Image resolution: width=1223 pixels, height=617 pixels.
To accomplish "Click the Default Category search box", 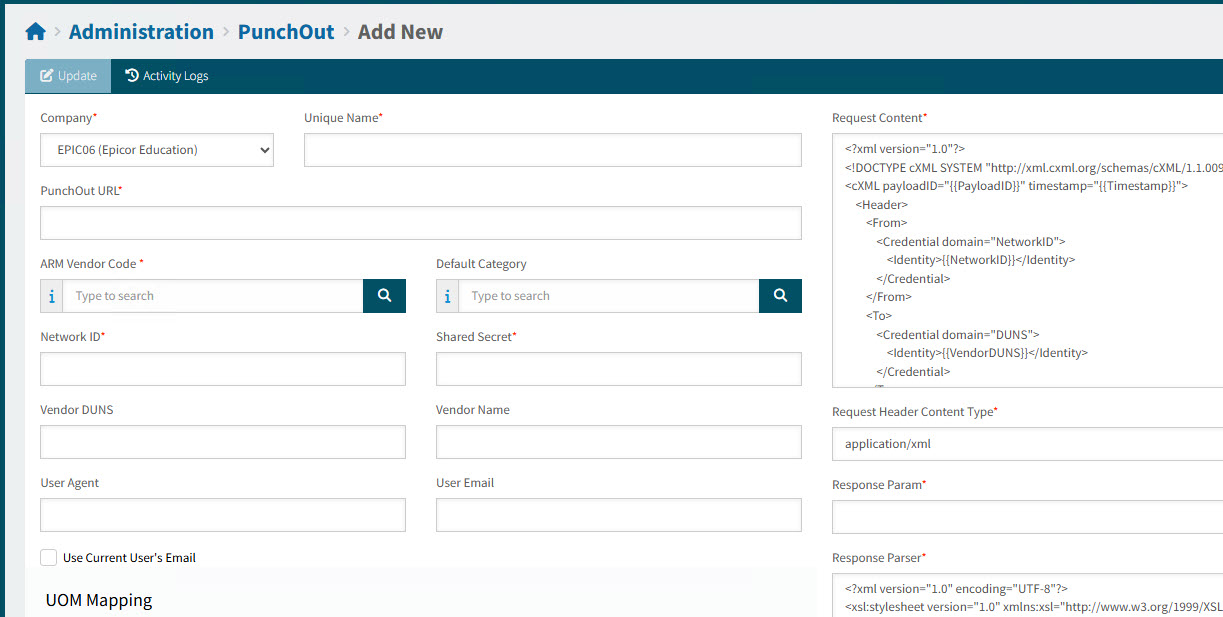I will (608, 296).
